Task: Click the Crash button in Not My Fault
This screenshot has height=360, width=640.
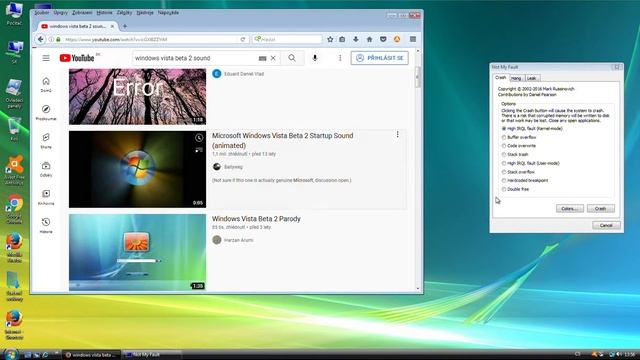Action: (600, 209)
